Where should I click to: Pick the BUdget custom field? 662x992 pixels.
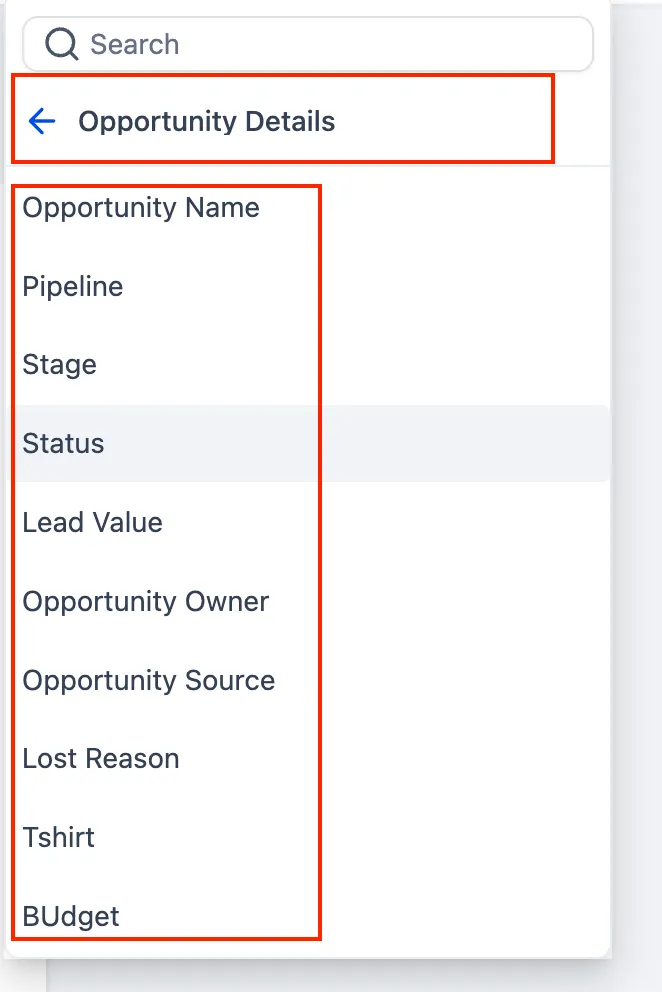click(308, 916)
